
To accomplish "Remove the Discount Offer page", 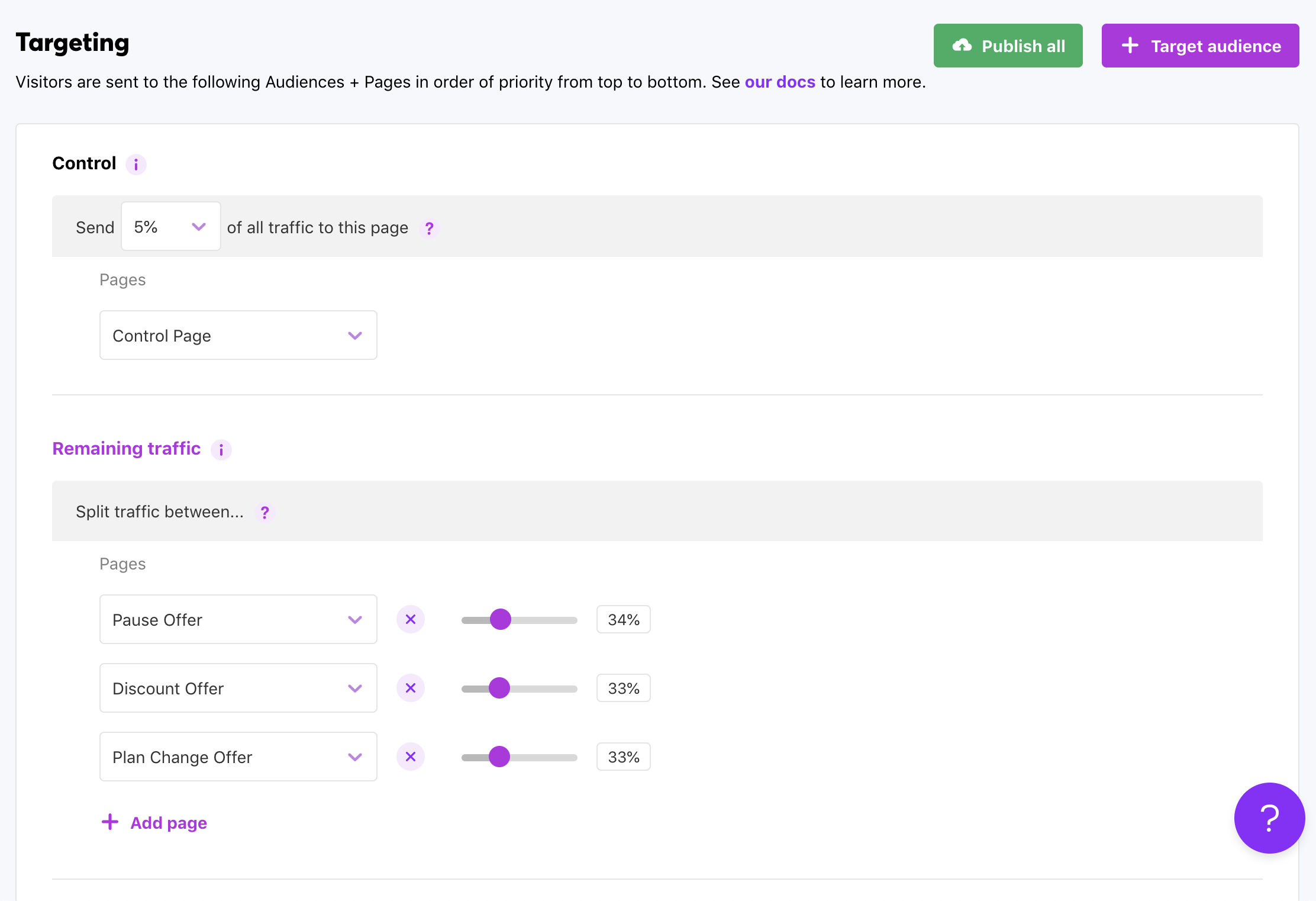I will tap(411, 688).
